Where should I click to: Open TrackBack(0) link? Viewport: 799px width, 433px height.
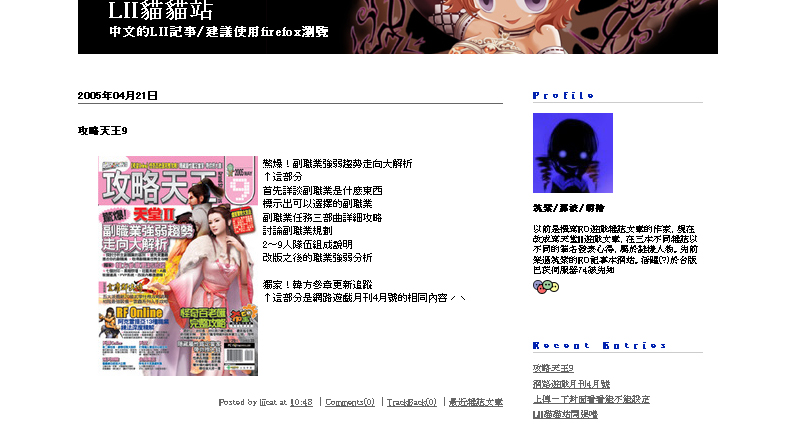412,402
